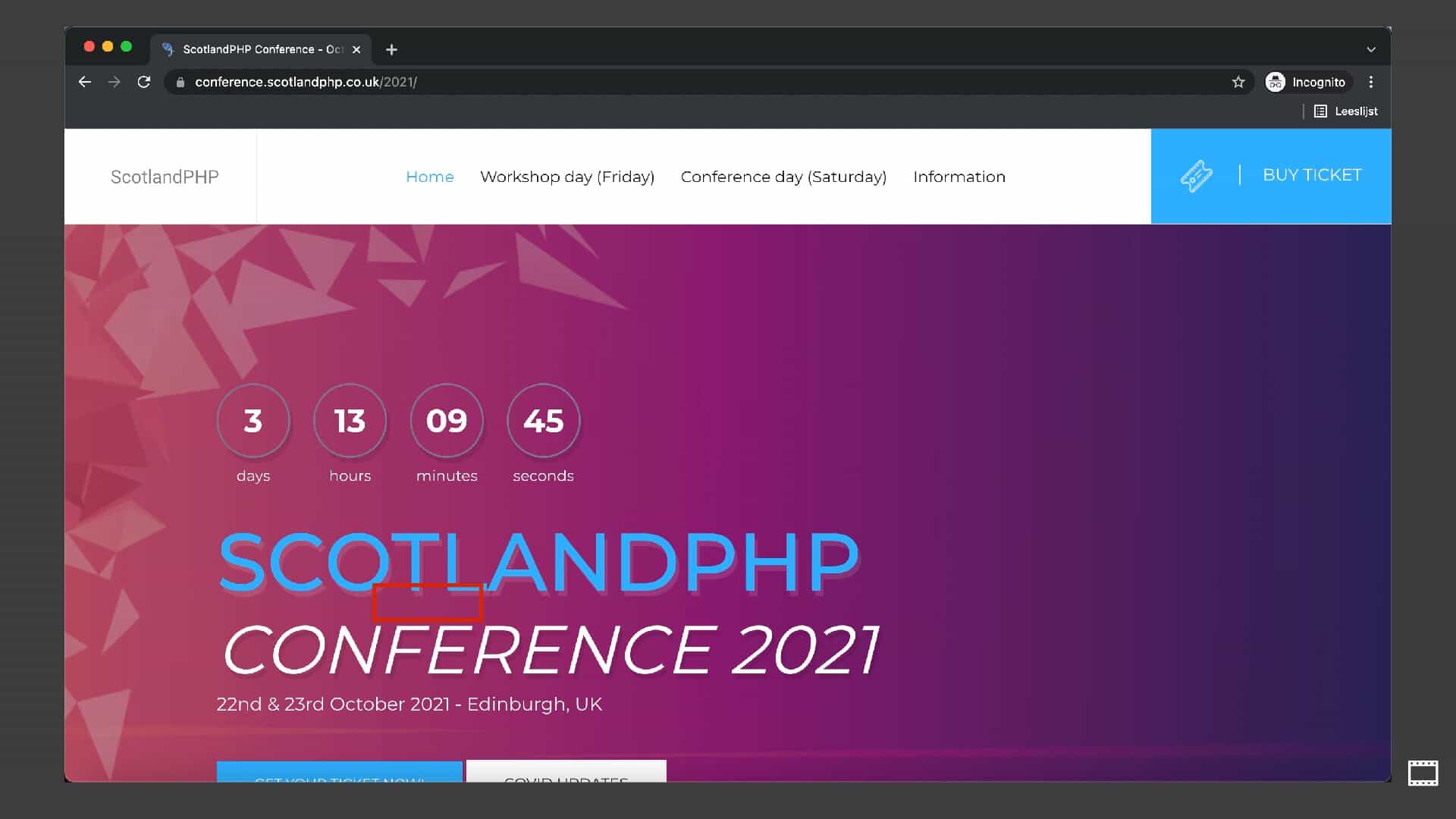Viewport: 1456px width, 819px height.
Task: Bookmark the page with the star icon
Action: (x=1238, y=82)
